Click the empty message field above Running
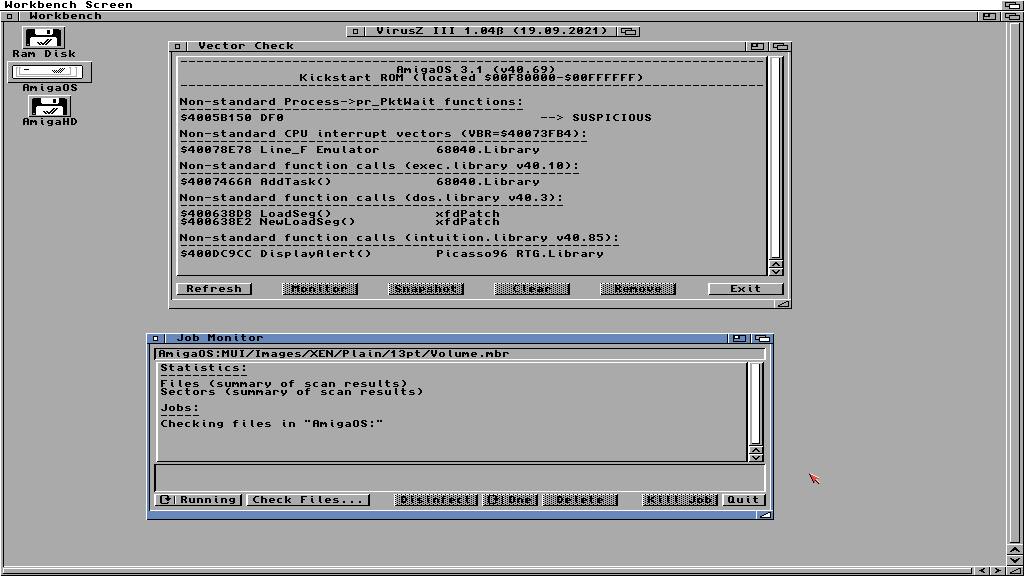Image resolution: width=1024 pixels, height=576 pixels. point(460,477)
